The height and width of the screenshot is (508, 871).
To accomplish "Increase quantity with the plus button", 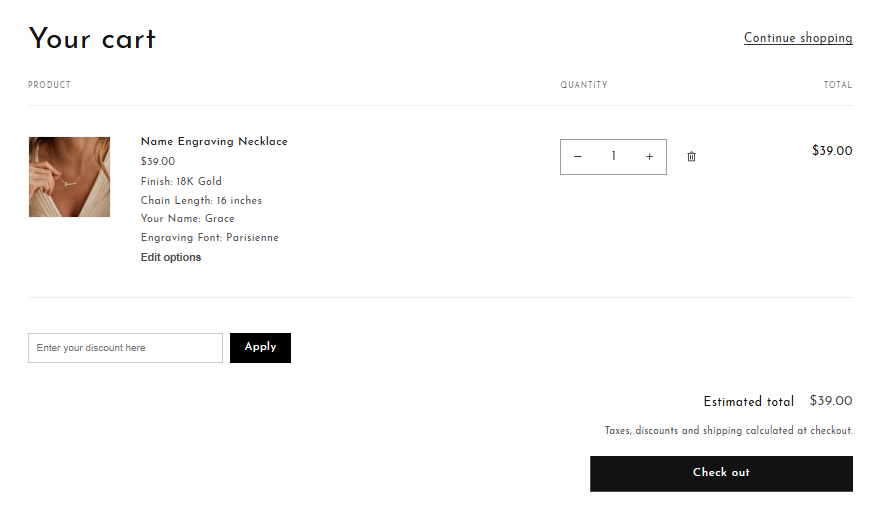I will click(x=649, y=157).
